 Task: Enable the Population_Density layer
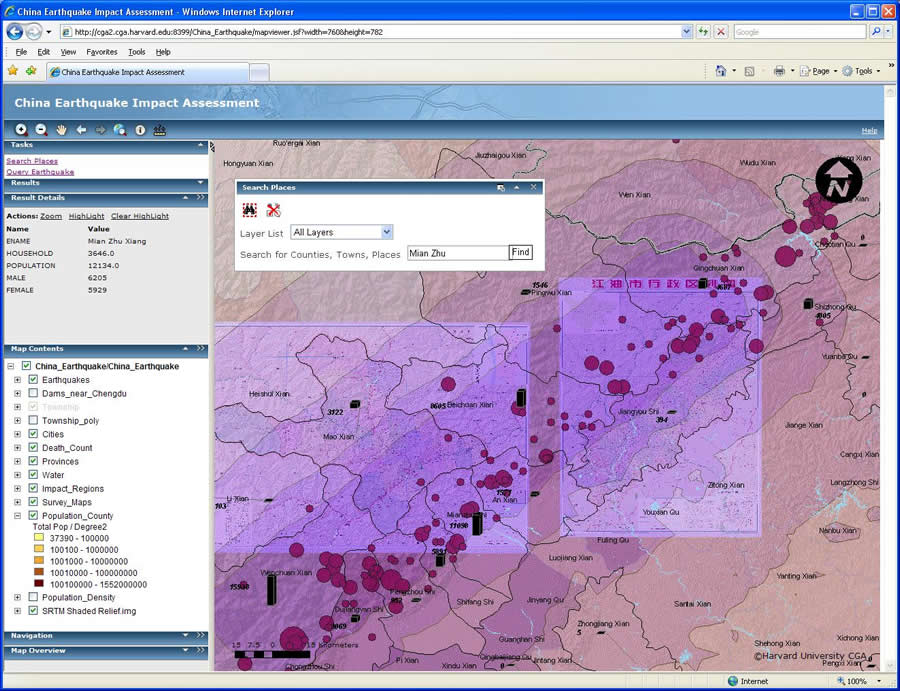33,597
